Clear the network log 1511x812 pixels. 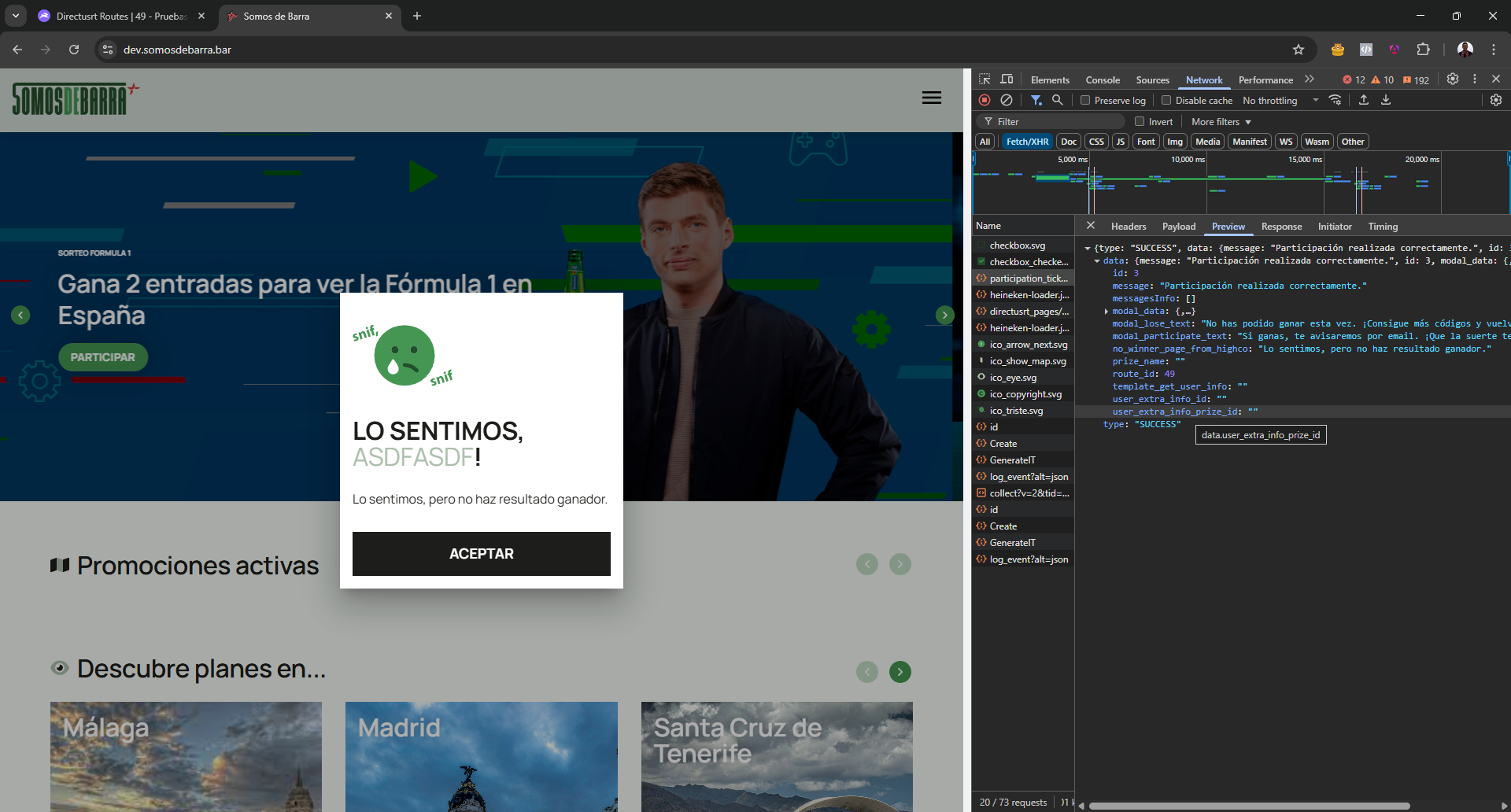(1007, 100)
